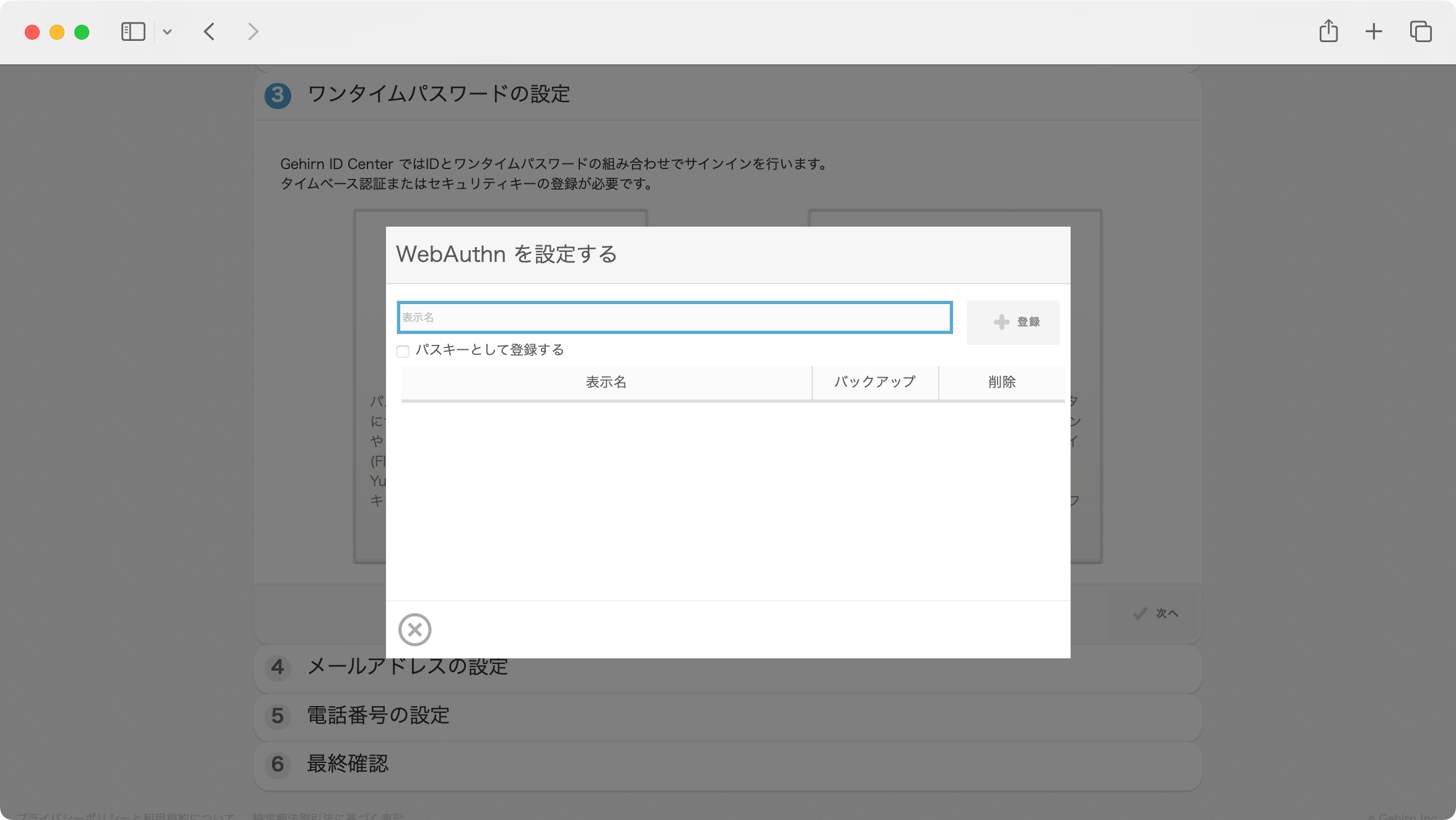Open a new tab with the plus icon
This screenshot has width=1456, height=820.
[x=1373, y=31]
